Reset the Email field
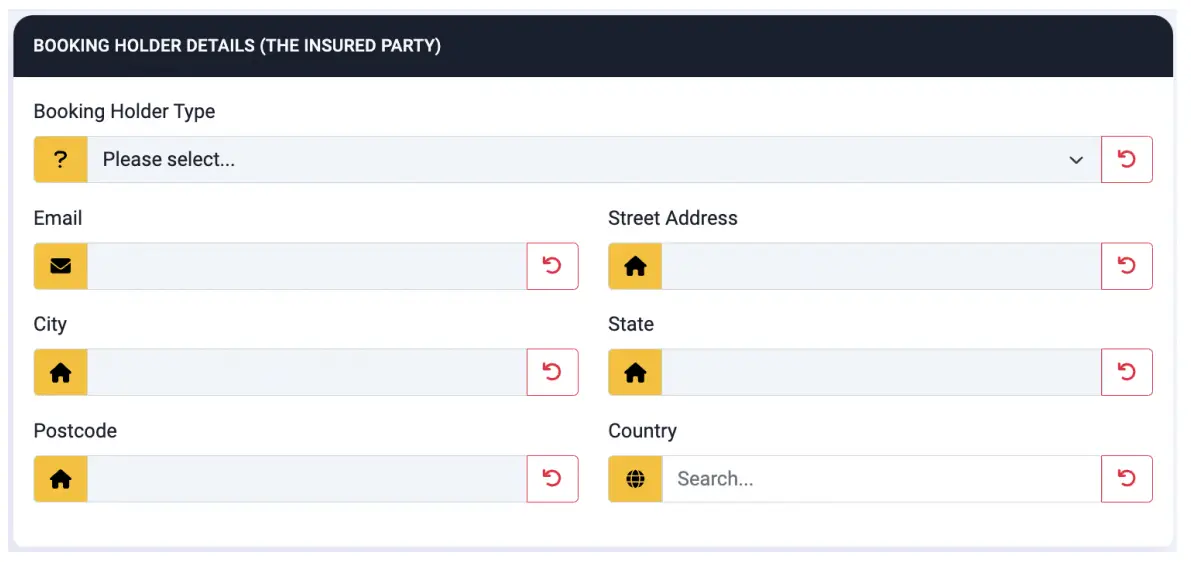The width and height of the screenshot is (1191, 562). click(x=552, y=266)
